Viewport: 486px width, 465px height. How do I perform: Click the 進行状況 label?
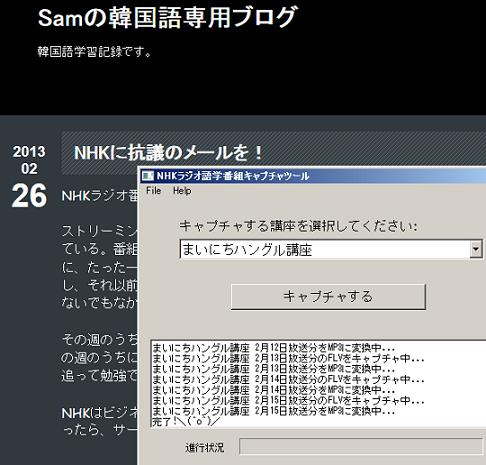(205, 448)
